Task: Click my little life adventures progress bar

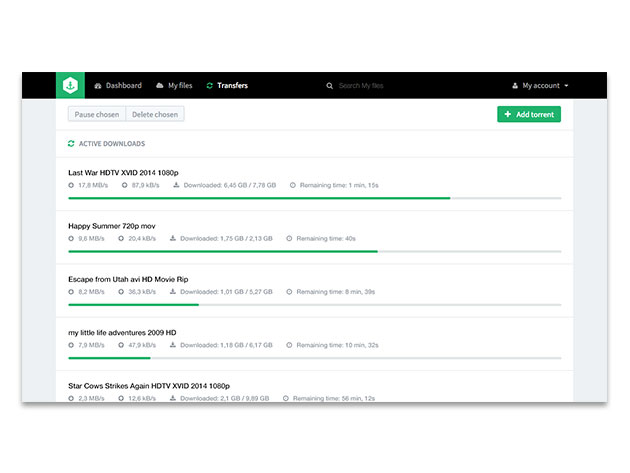Action: pyautogui.click(x=315, y=358)
